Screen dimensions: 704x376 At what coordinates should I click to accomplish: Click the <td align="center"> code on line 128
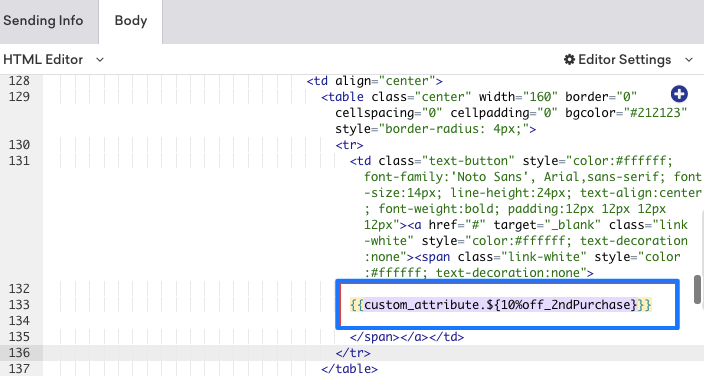pyautogui.click(x=374, y=81)
